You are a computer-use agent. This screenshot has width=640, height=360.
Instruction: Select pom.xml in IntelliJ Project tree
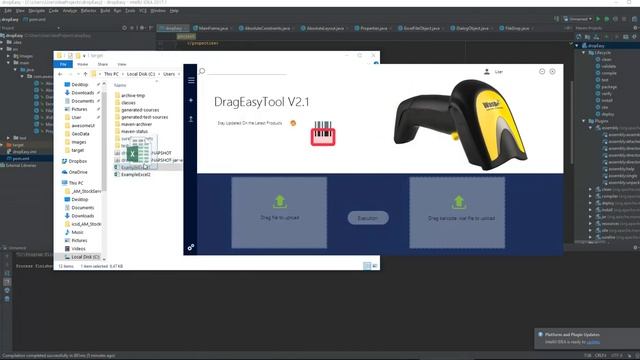21,158
